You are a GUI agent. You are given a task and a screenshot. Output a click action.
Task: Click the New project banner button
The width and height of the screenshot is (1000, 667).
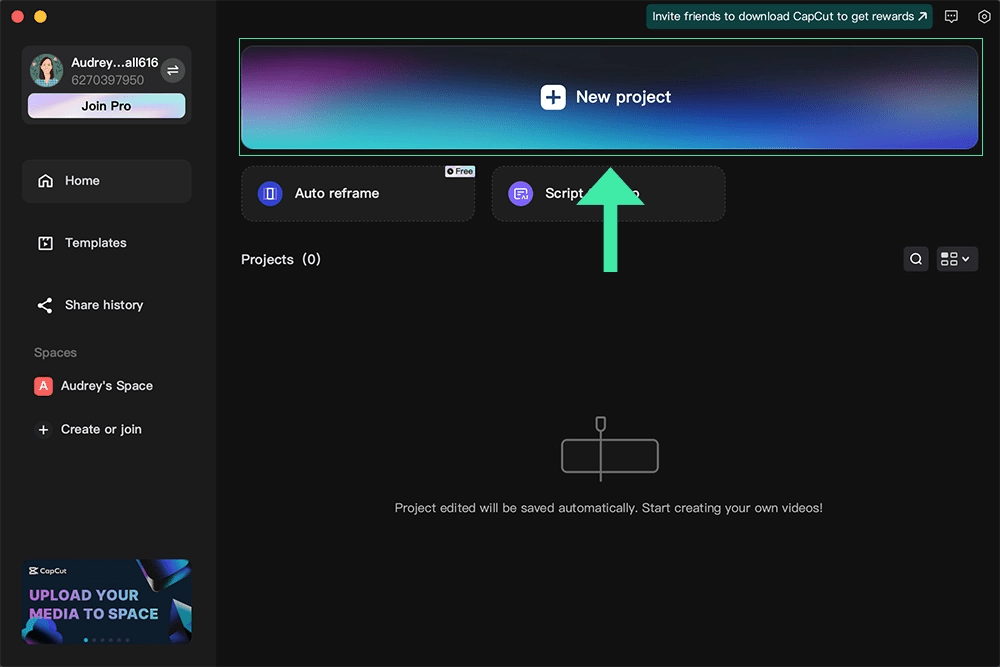610,97
